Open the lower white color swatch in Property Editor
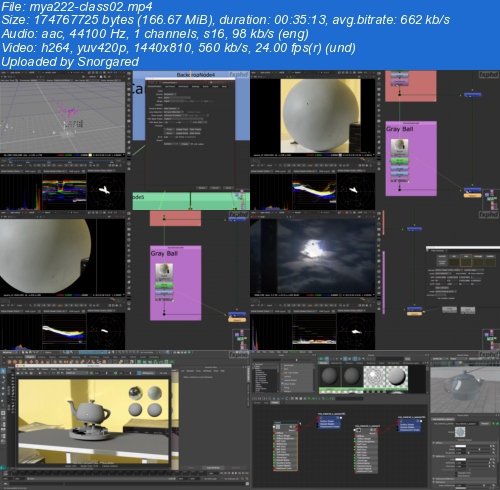The image size is (500, 490). (461, 459)
